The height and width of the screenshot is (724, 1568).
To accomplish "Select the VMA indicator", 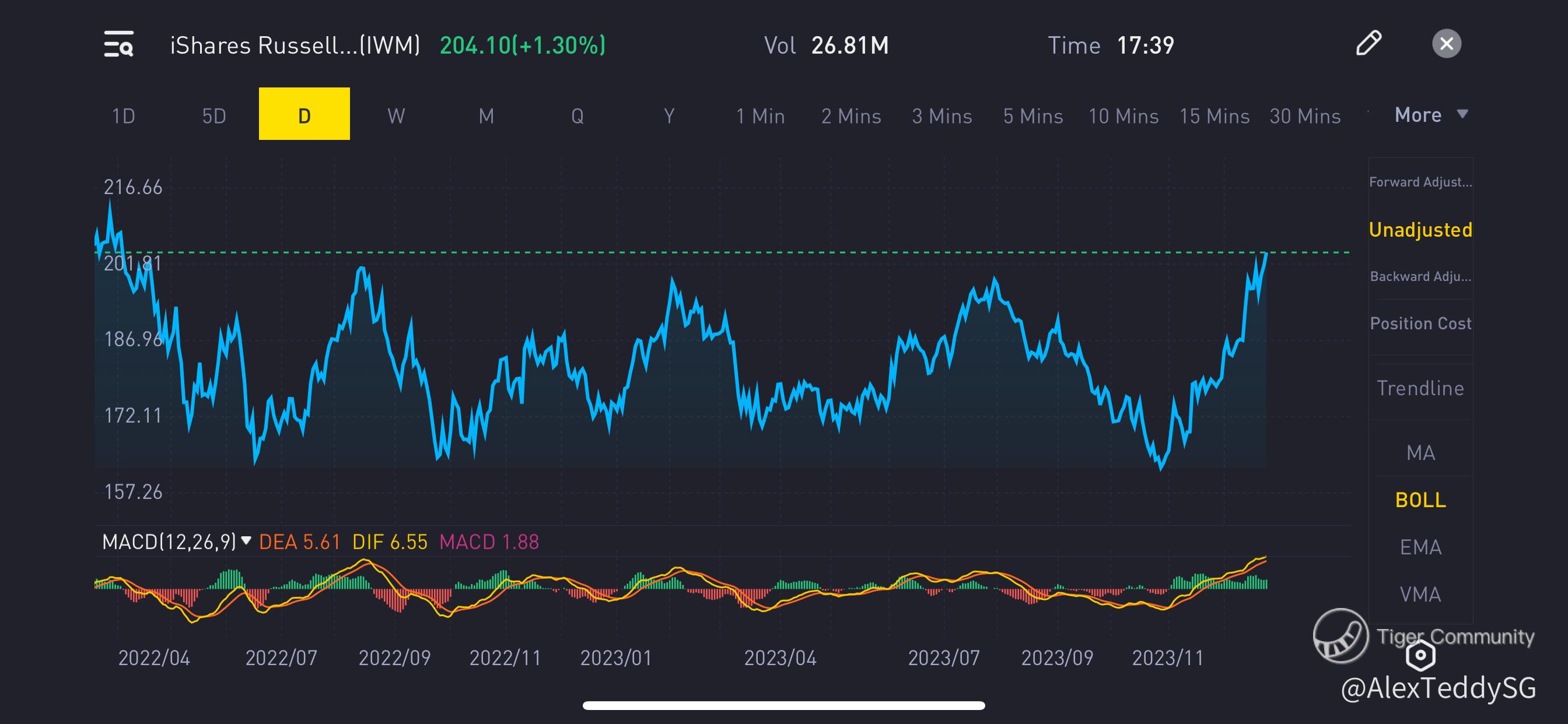I will point(1420,594).
